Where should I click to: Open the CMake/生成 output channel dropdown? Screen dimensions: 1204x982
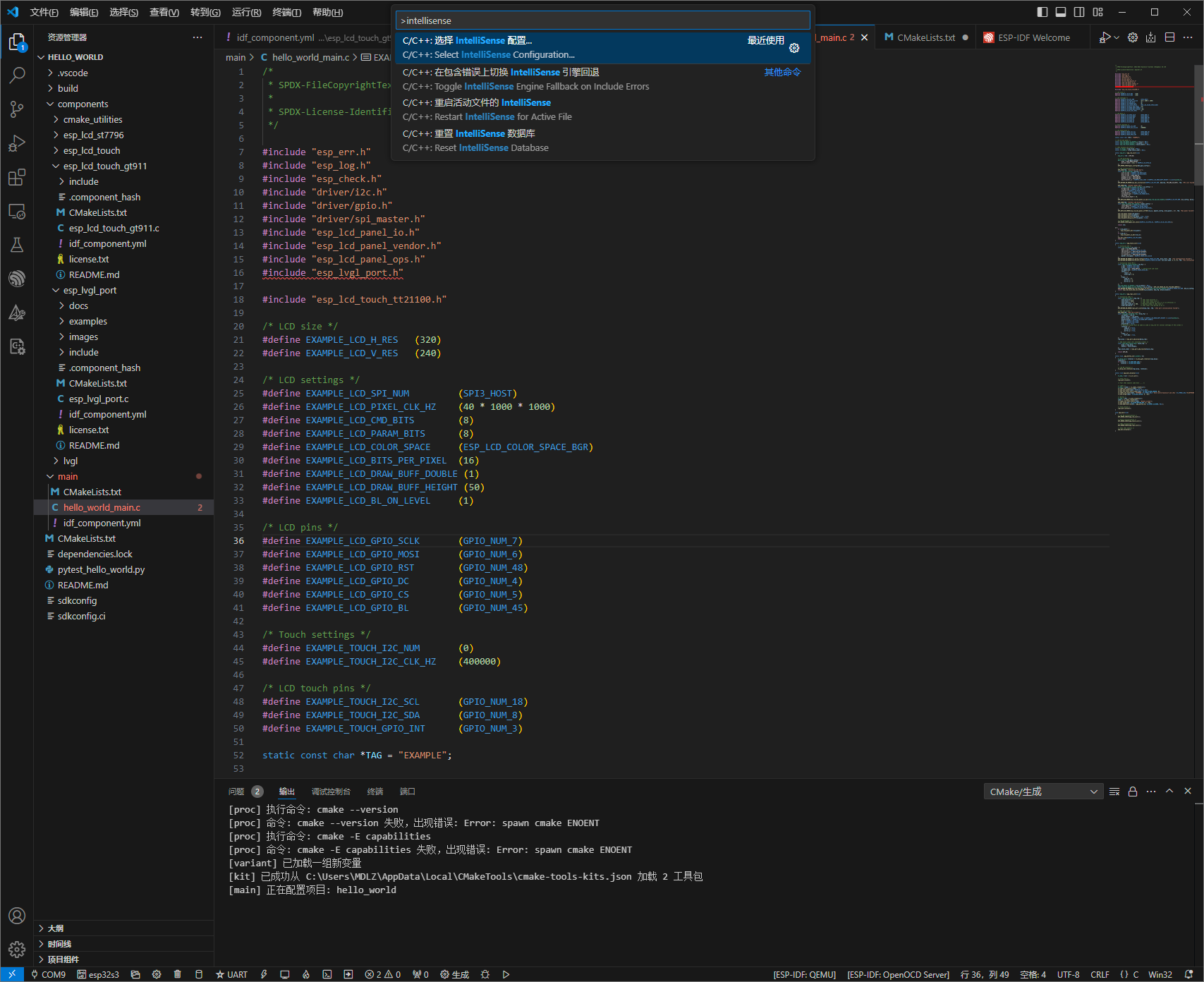click(1044, 792)
